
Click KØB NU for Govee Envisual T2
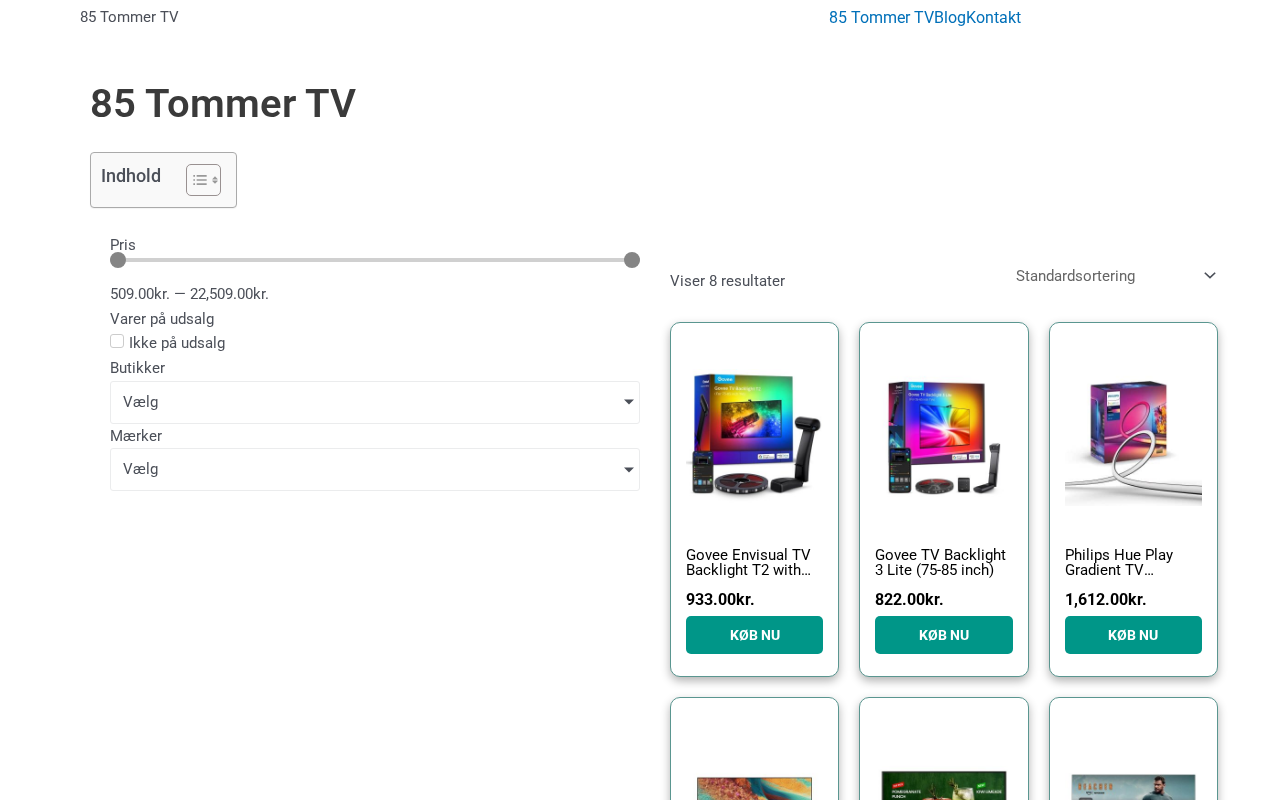point(754,635)
